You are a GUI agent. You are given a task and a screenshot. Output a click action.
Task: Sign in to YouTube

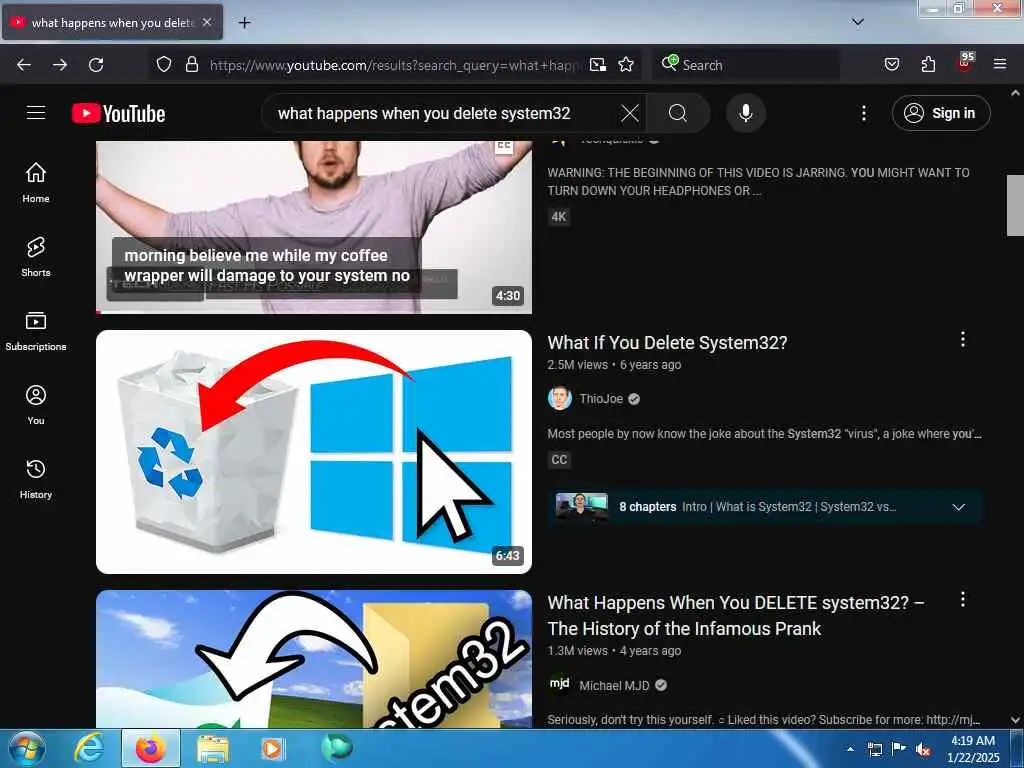[940, 113]
